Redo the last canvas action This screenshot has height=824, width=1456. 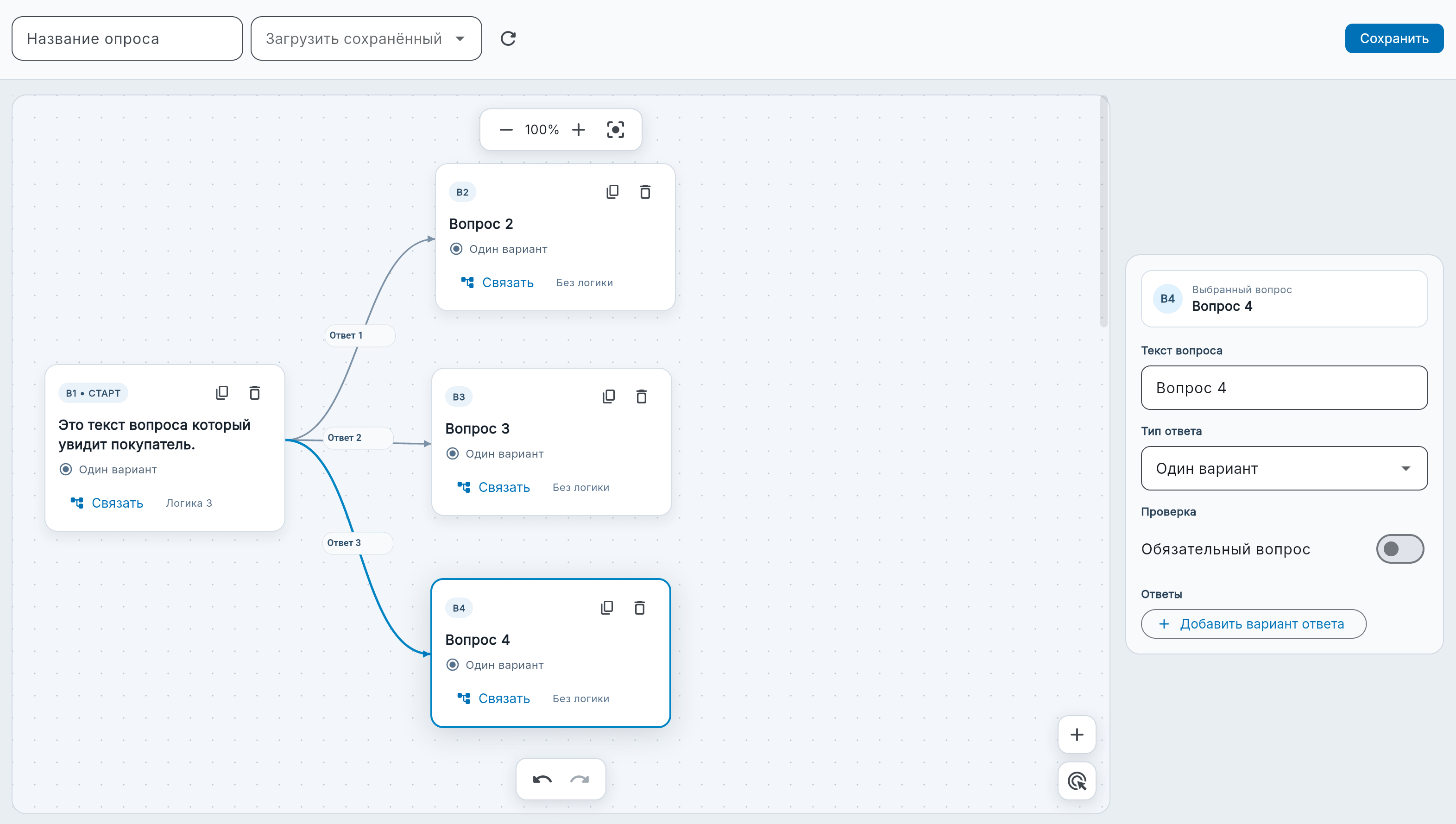pos(580,779)
